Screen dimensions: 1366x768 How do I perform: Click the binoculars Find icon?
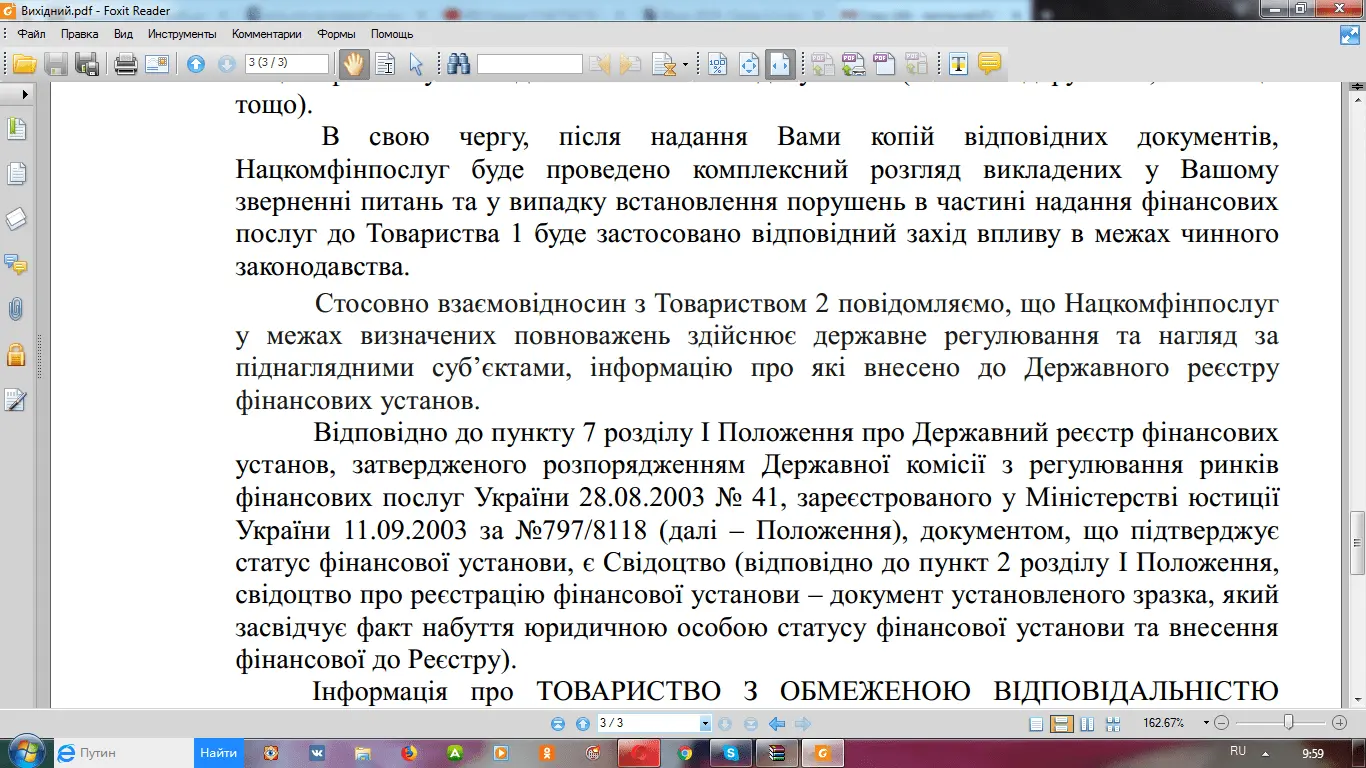459,64
